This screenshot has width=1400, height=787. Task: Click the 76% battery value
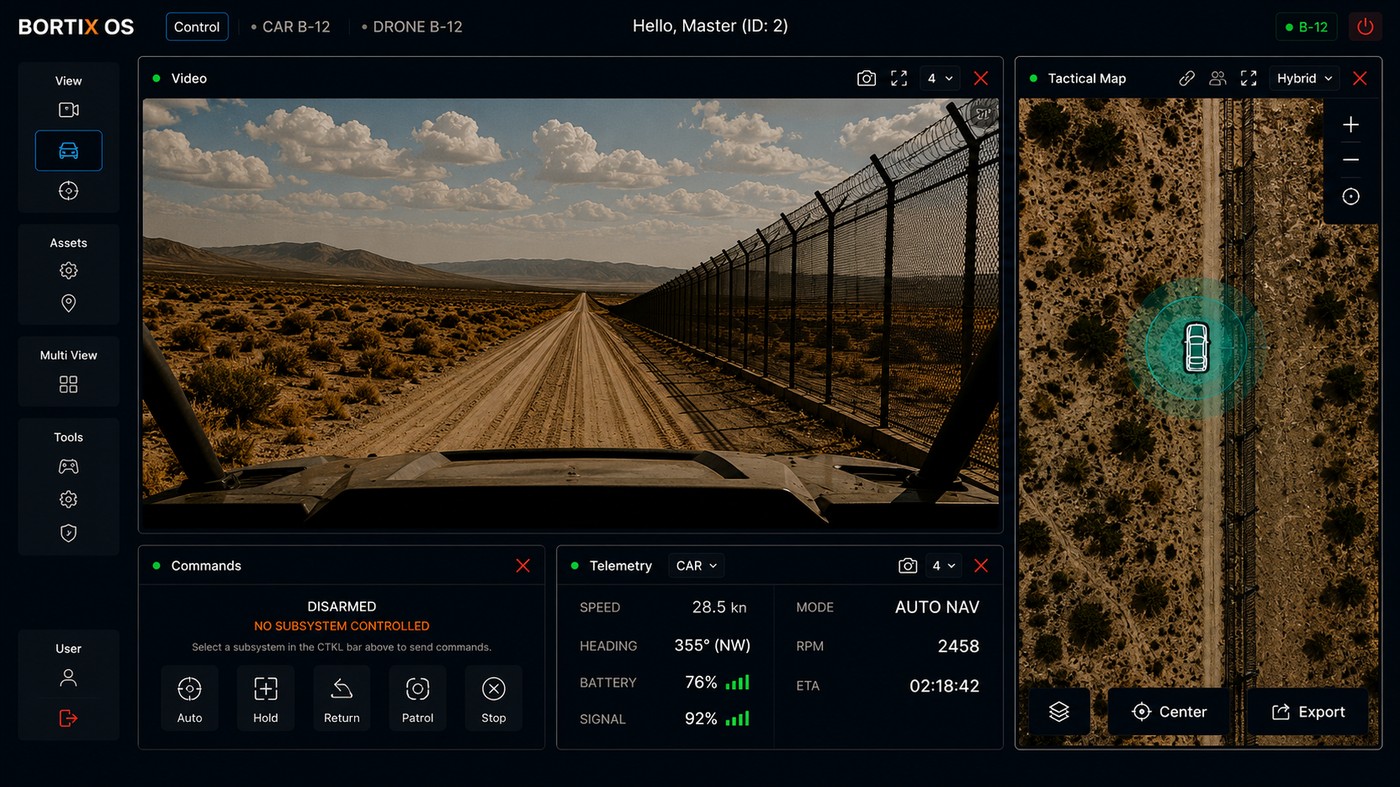[701, 682]
